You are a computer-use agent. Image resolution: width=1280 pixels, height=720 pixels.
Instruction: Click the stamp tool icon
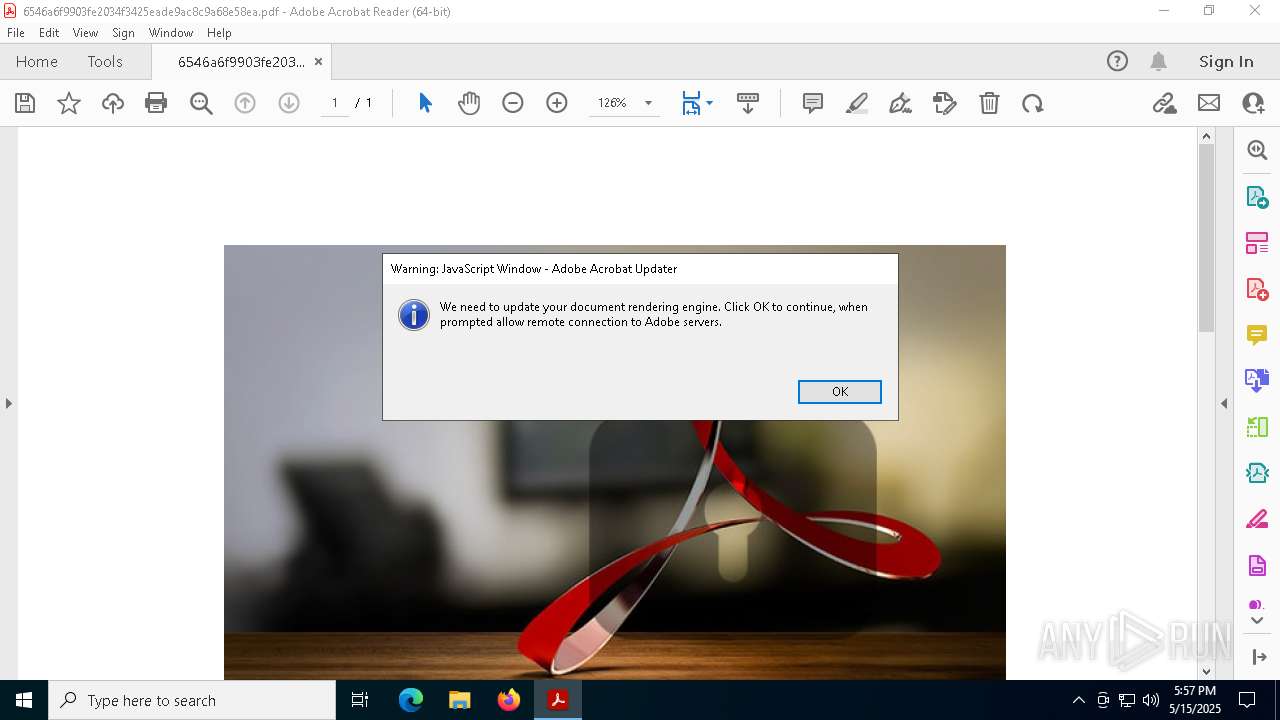[x=945, y=103]
